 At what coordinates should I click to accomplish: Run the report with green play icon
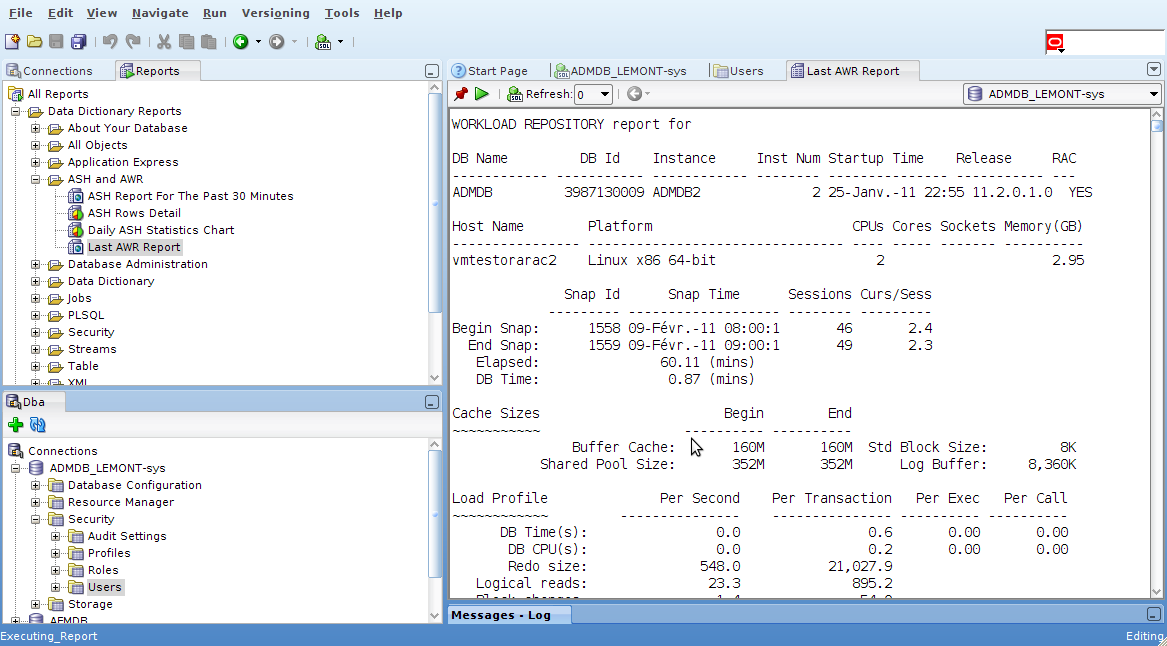pos(482,94)
